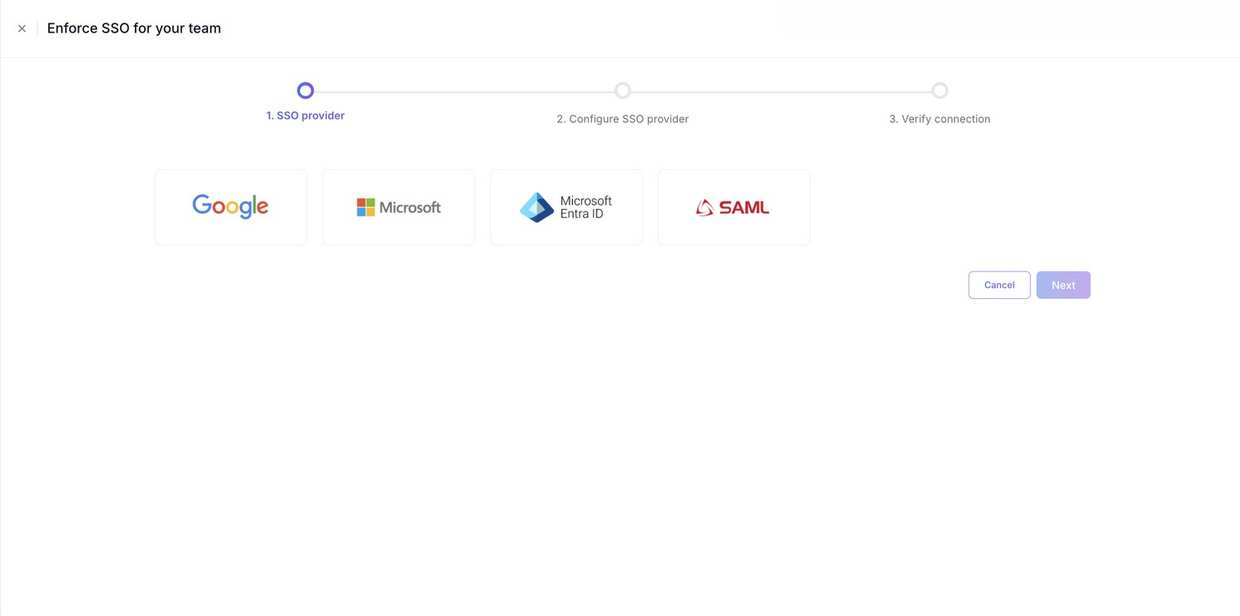Pick the Microsoft Entra ID provider

coord(567,207)
